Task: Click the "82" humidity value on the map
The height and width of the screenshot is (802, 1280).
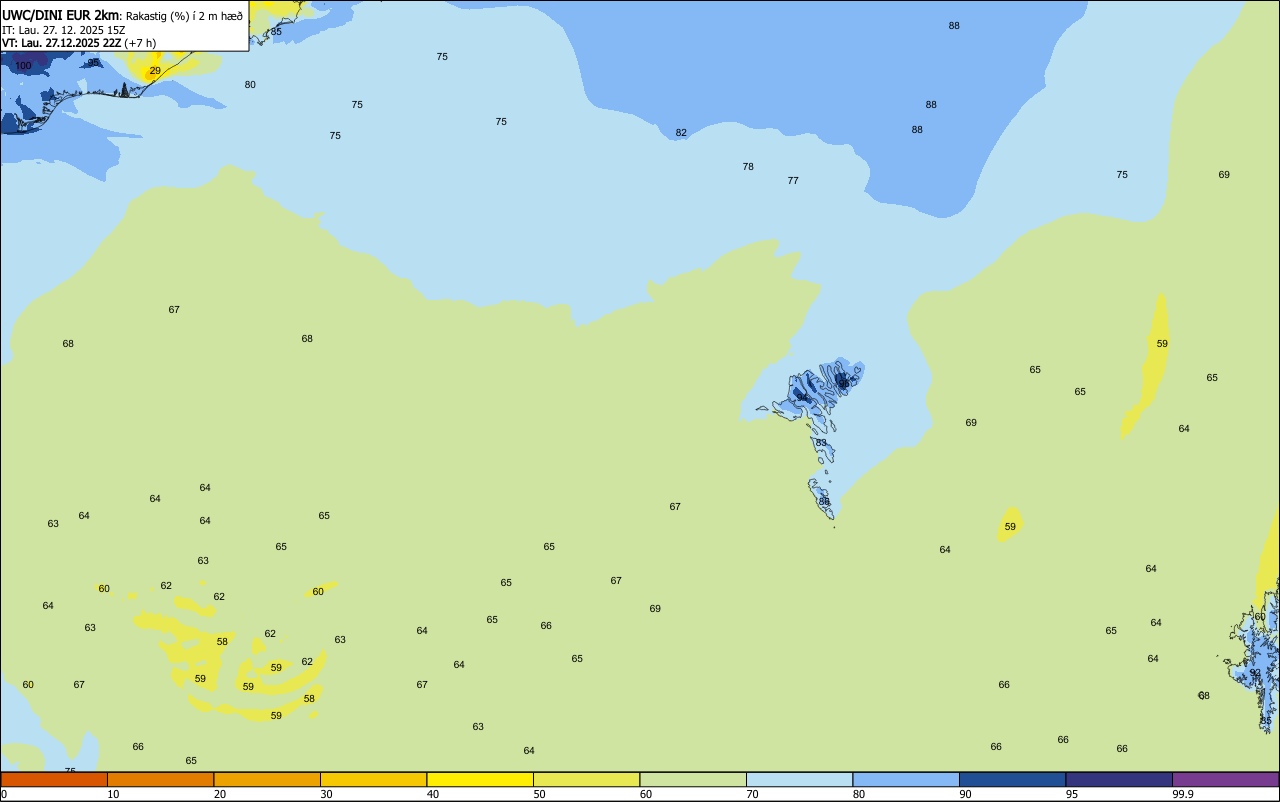Action: 681,133
